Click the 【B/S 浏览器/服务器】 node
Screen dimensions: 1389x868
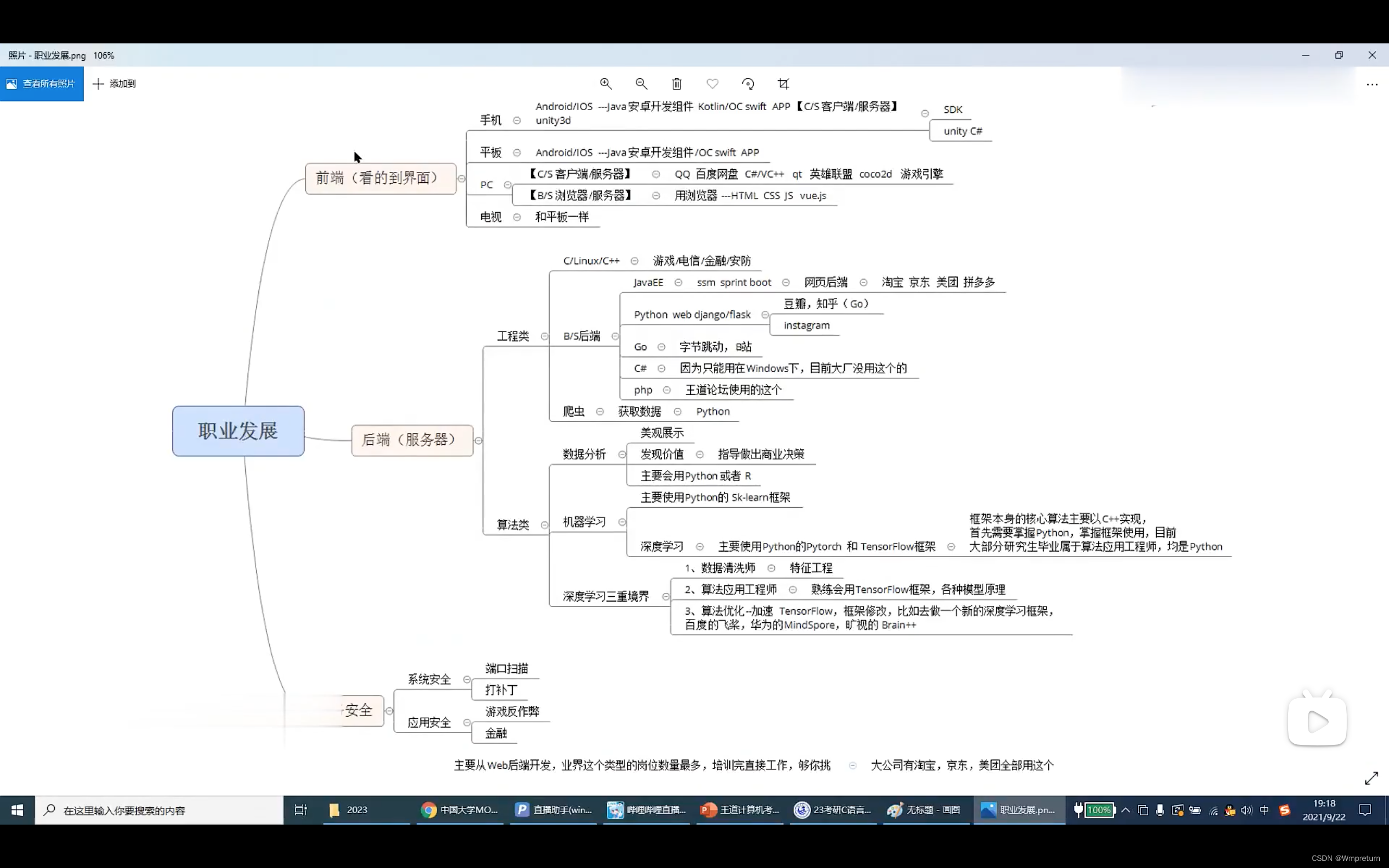coord(579,196)
